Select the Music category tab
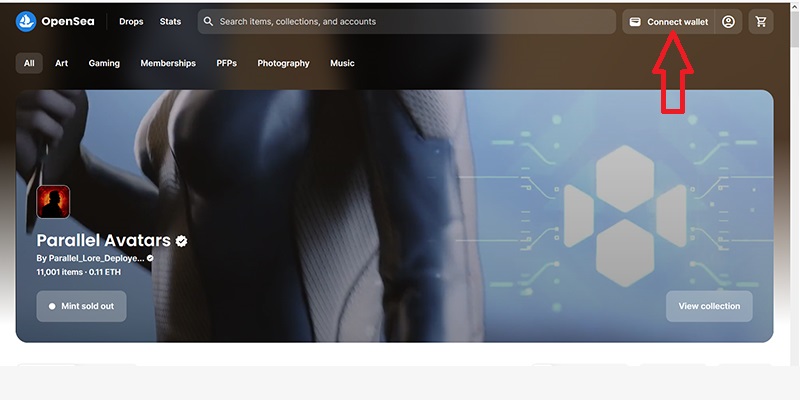Image resolution: width=800 pixels, height=400 pixels. pos(342,63)
